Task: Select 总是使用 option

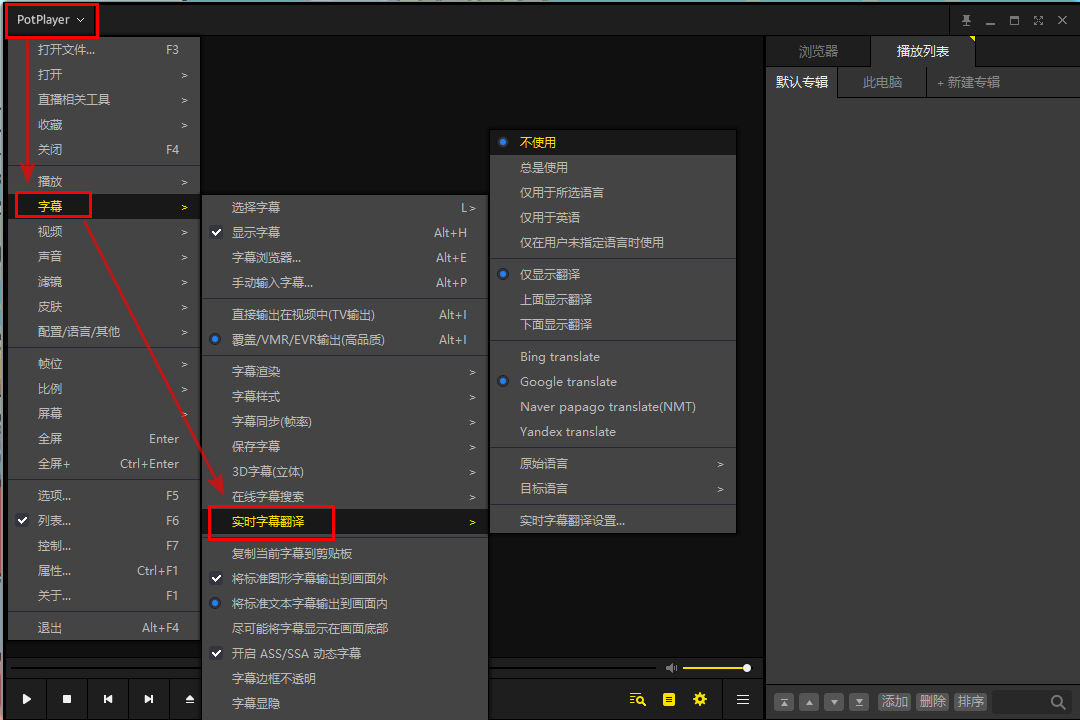Action: (x=613, y=167)
